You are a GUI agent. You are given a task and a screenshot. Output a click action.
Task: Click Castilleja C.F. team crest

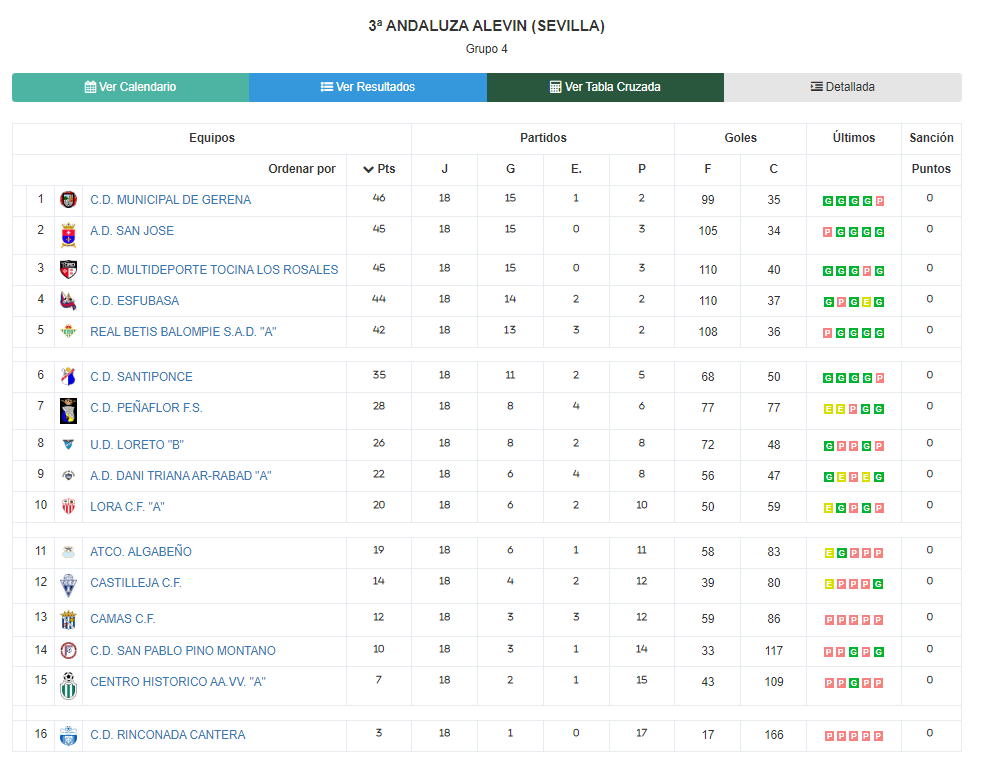point(68,585)
